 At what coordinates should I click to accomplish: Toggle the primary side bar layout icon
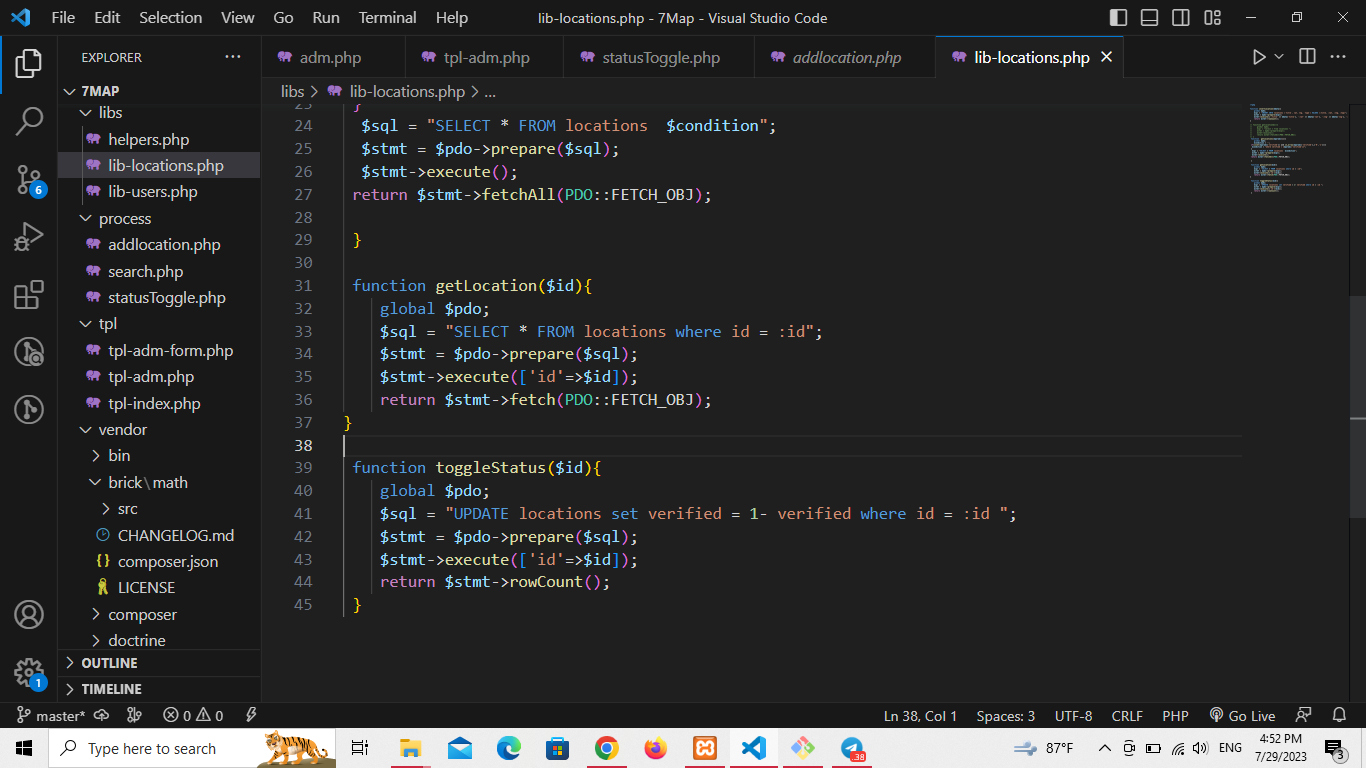(1118, 18)
